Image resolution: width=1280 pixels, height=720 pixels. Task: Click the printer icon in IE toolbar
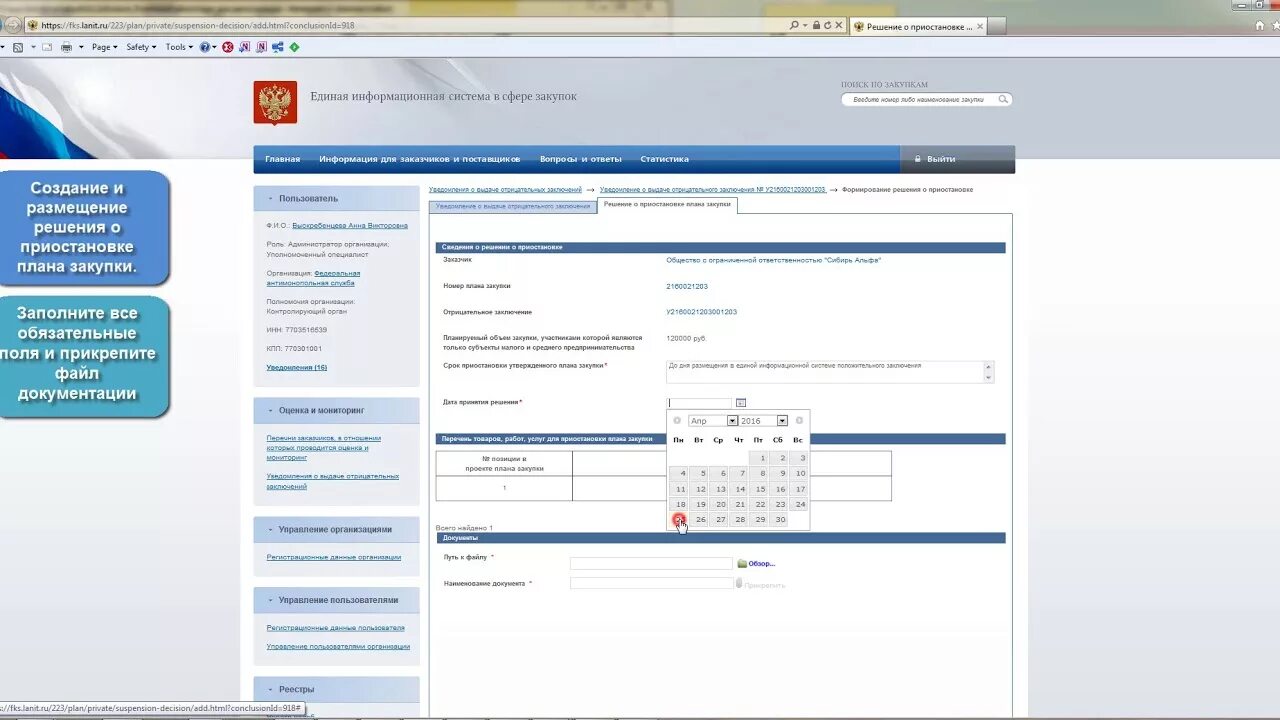67,47
